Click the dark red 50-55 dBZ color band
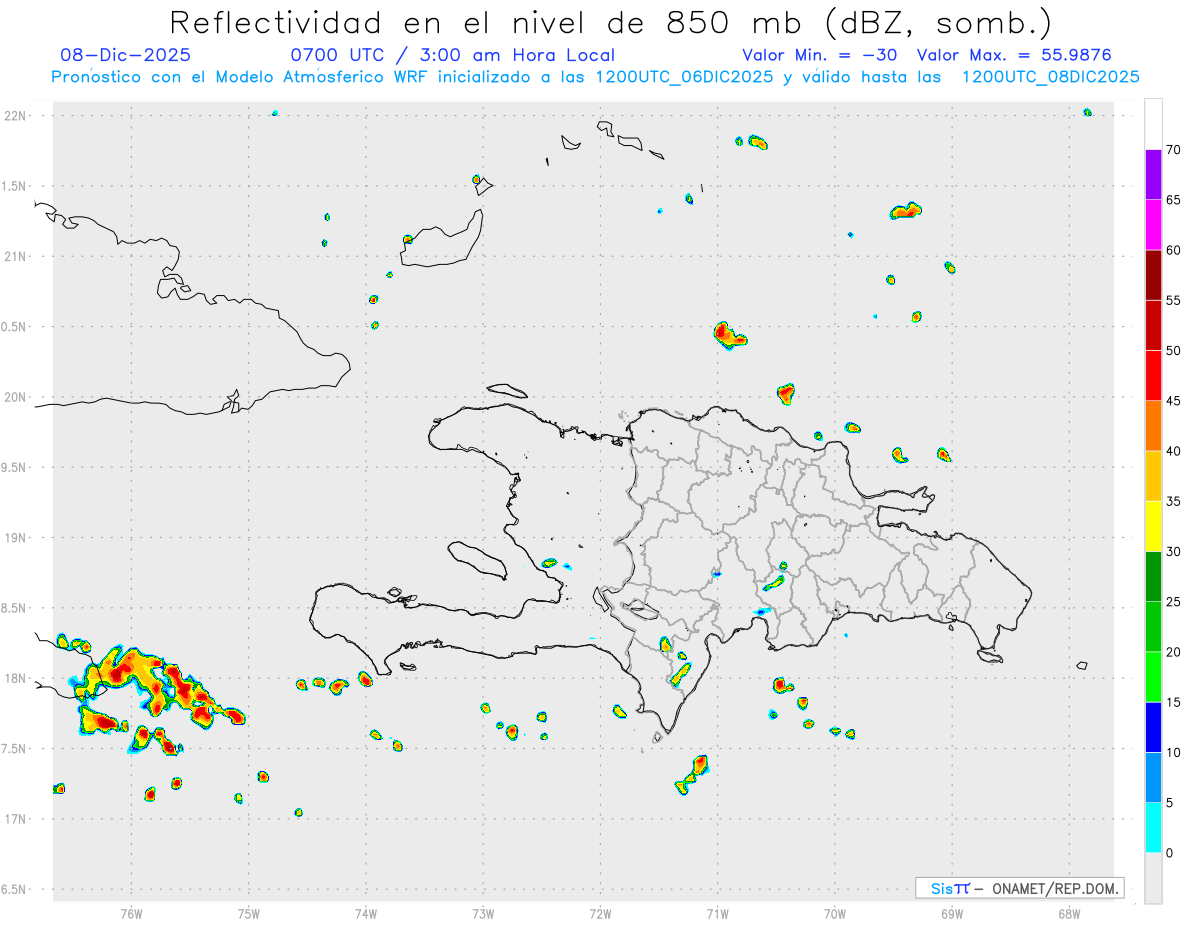Viewport: 1200px width, 927px height. [x=1153, y=325]
